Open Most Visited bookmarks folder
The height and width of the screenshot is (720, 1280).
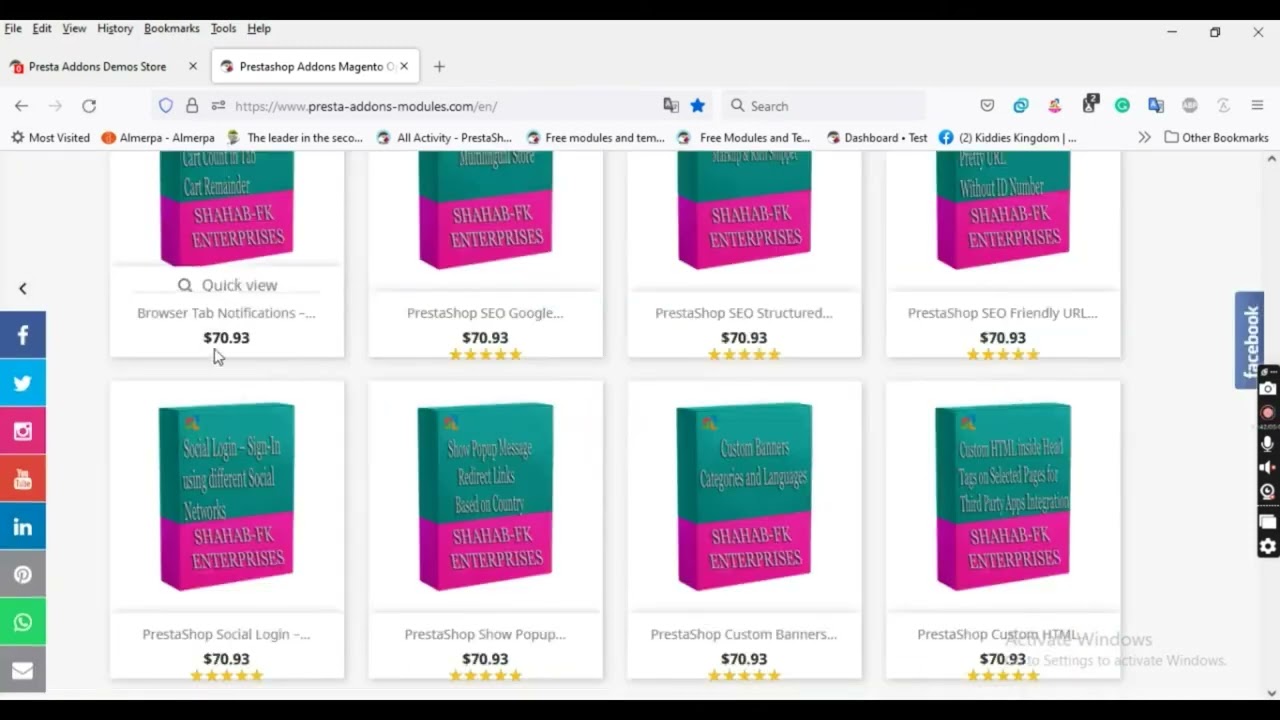tap(50, 137)
